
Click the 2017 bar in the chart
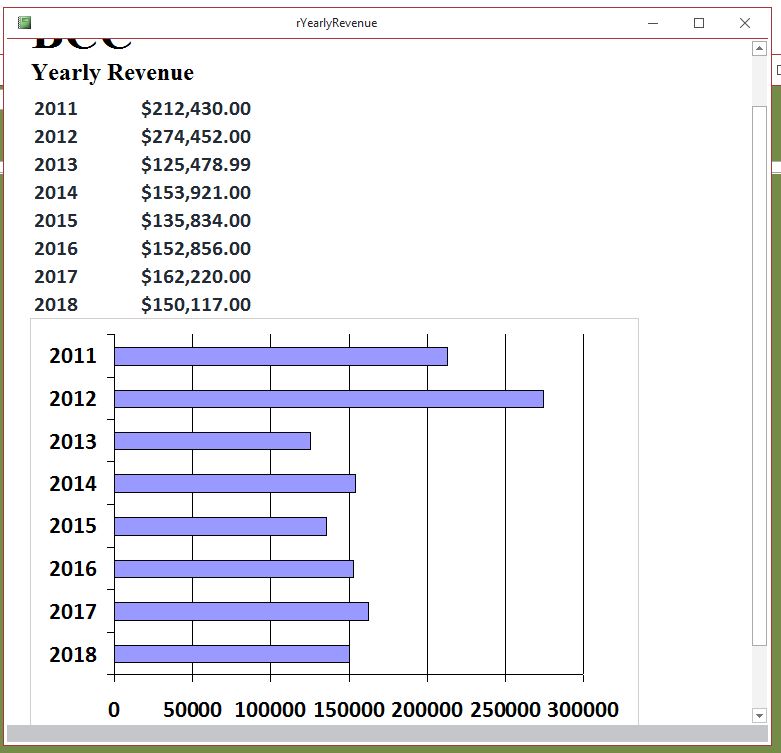(x=242, y=612)
